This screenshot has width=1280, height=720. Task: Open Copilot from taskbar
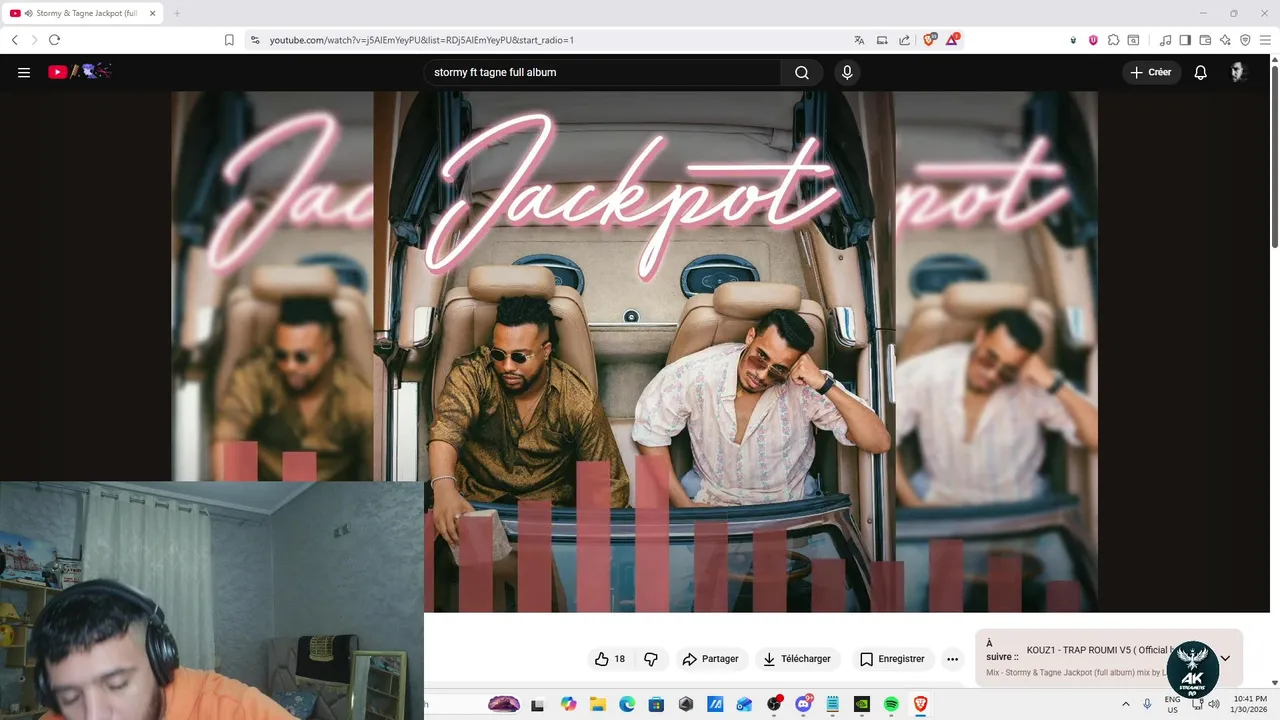coord(569,704)
